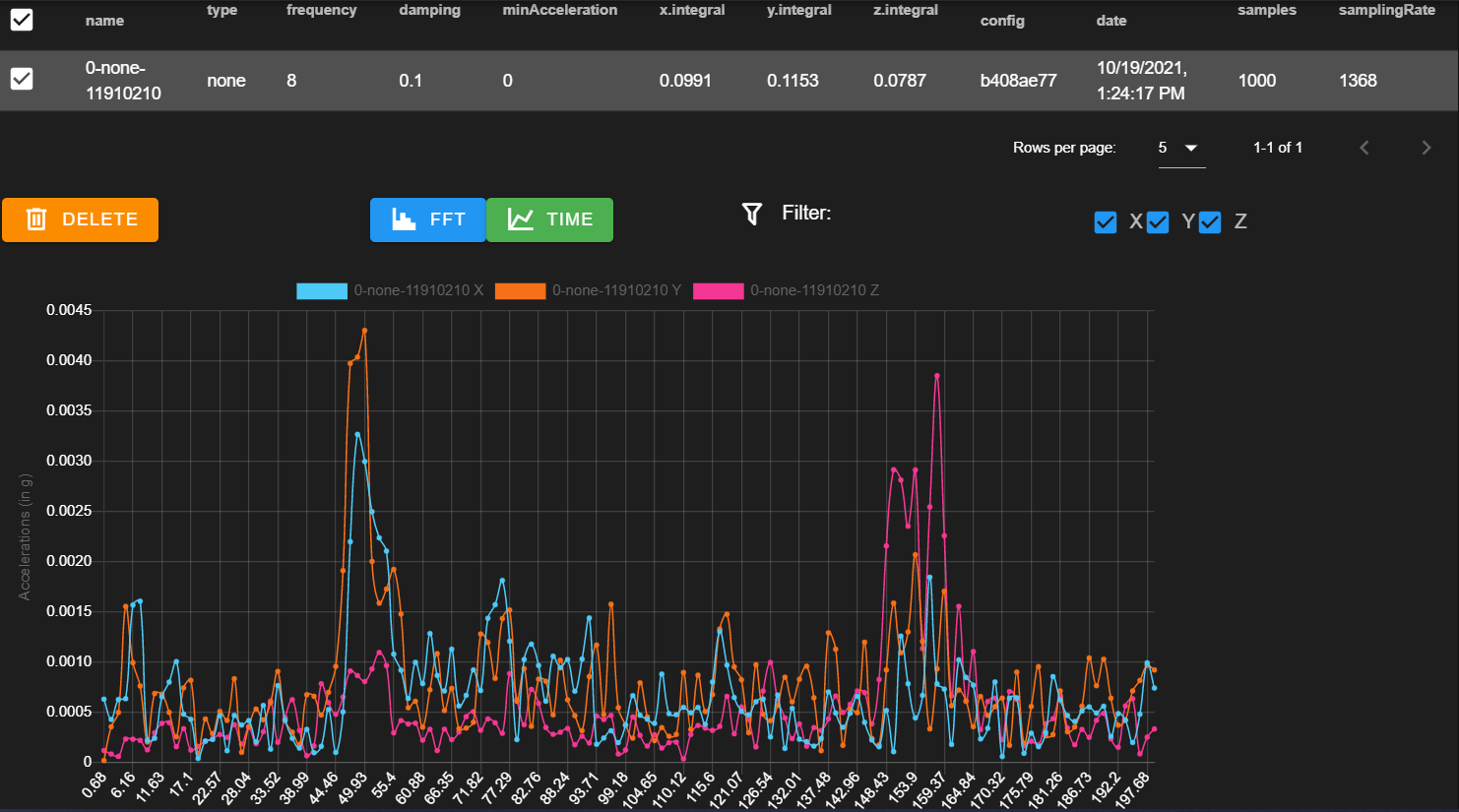Select the 0-none-11910210 name cell
This screenshot has width=1459, height=812.
[x=123, y=81]
